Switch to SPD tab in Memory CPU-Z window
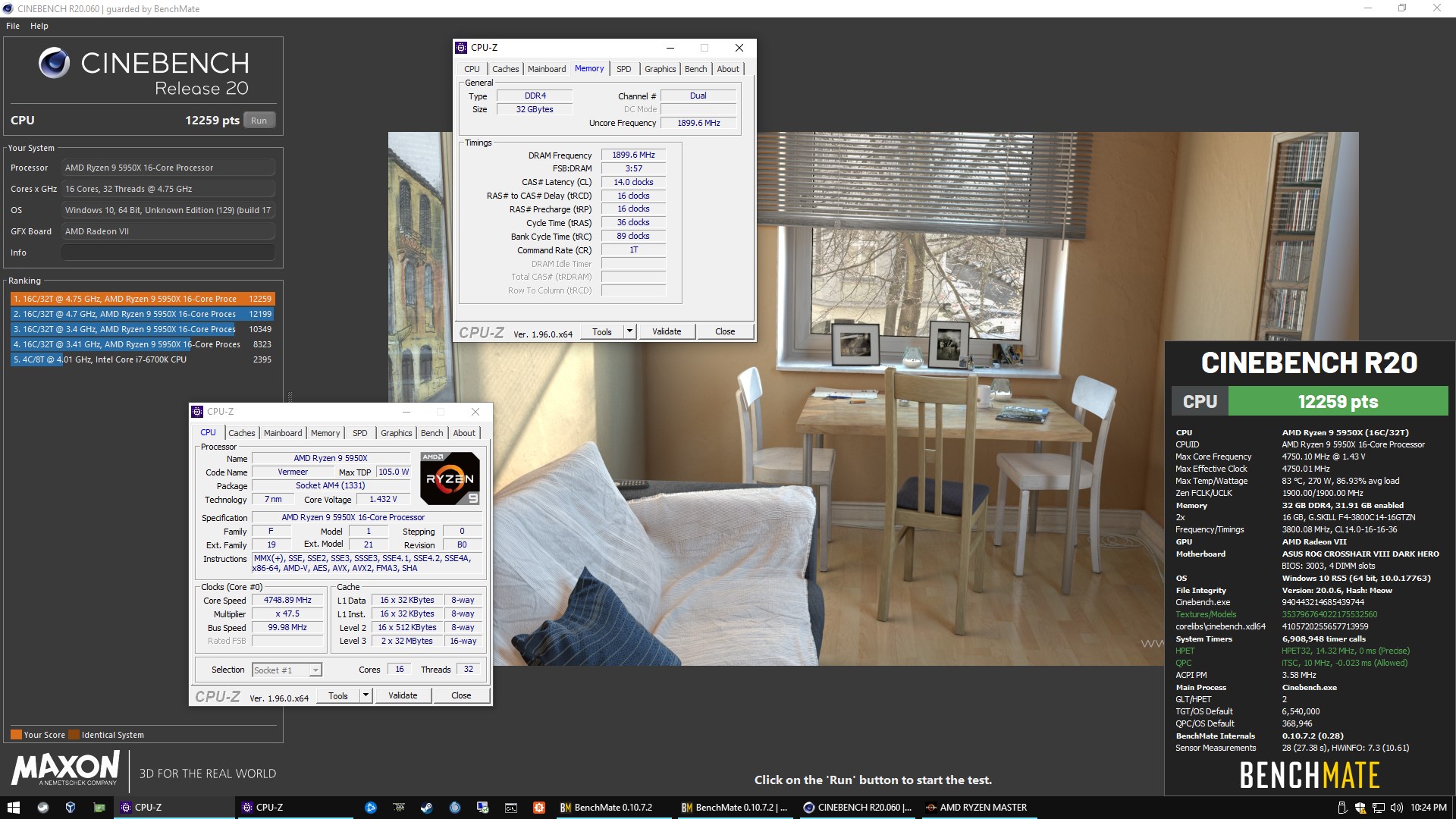Screen dimensions: 1456x819 pyautogui.click(x=624, y=69)
